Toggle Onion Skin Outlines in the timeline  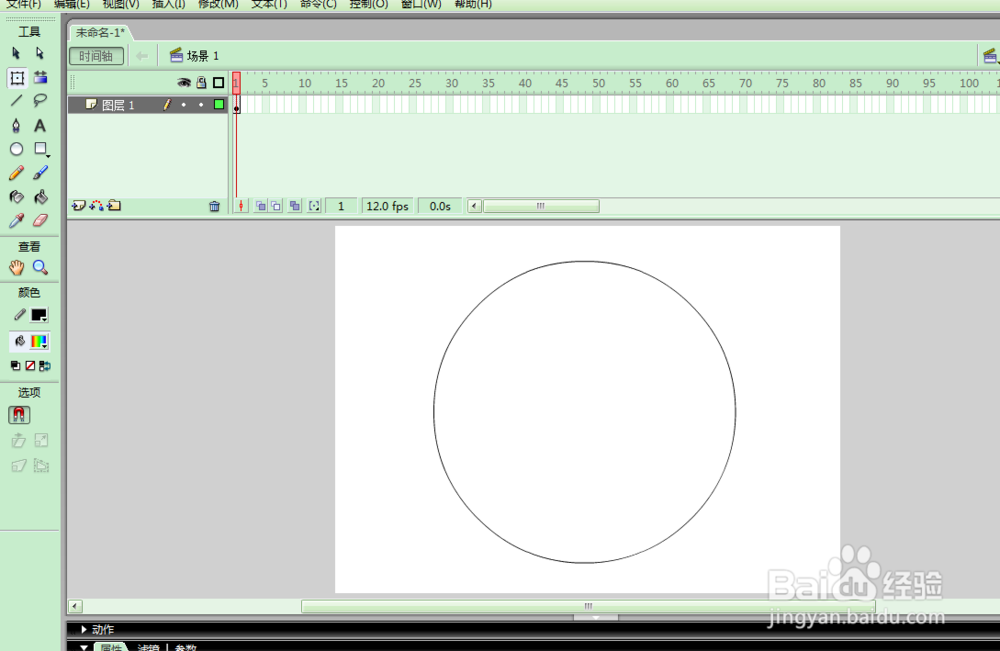(276, 206)
